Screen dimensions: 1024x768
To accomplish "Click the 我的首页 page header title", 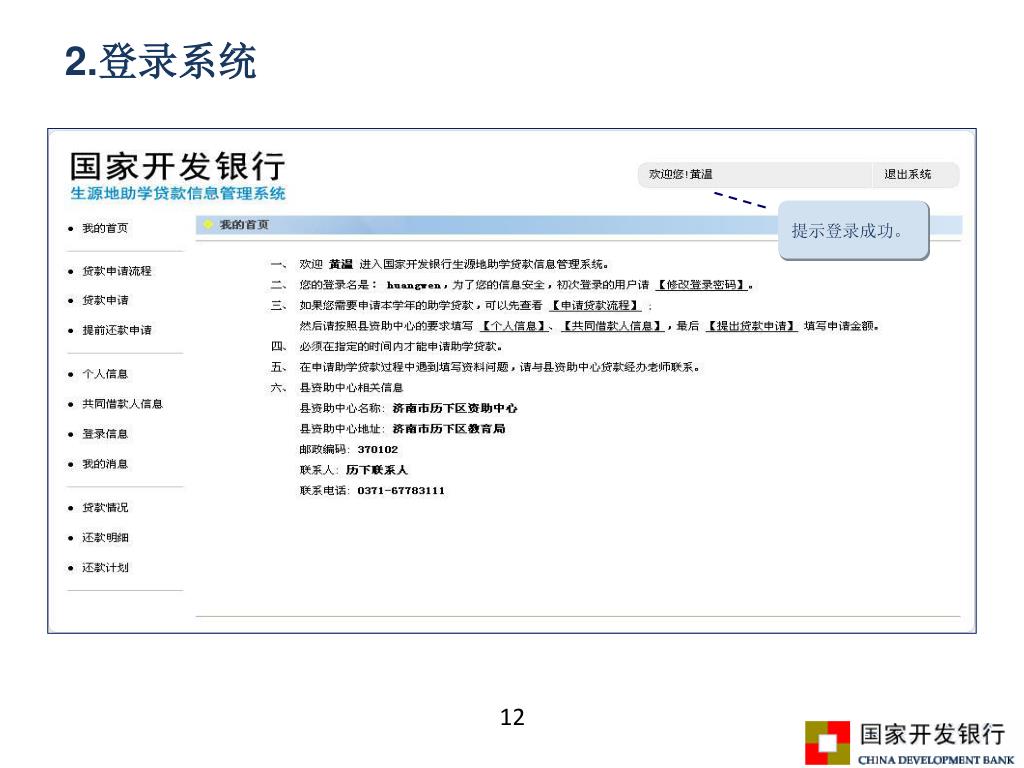I will [x=244, y=224].
